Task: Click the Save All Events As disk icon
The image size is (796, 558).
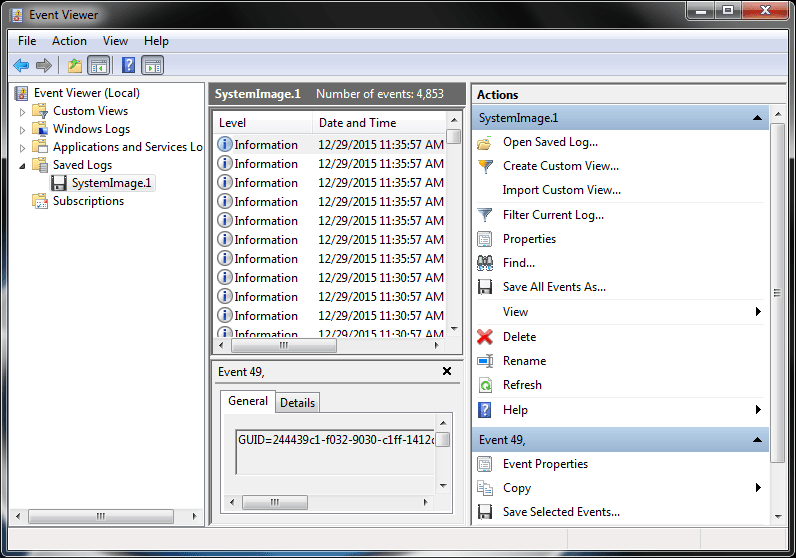Action: [485, 287]
